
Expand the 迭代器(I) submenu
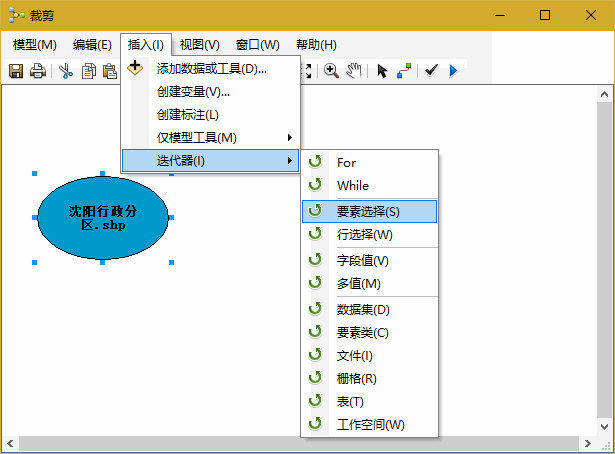(x=211, y=161)
